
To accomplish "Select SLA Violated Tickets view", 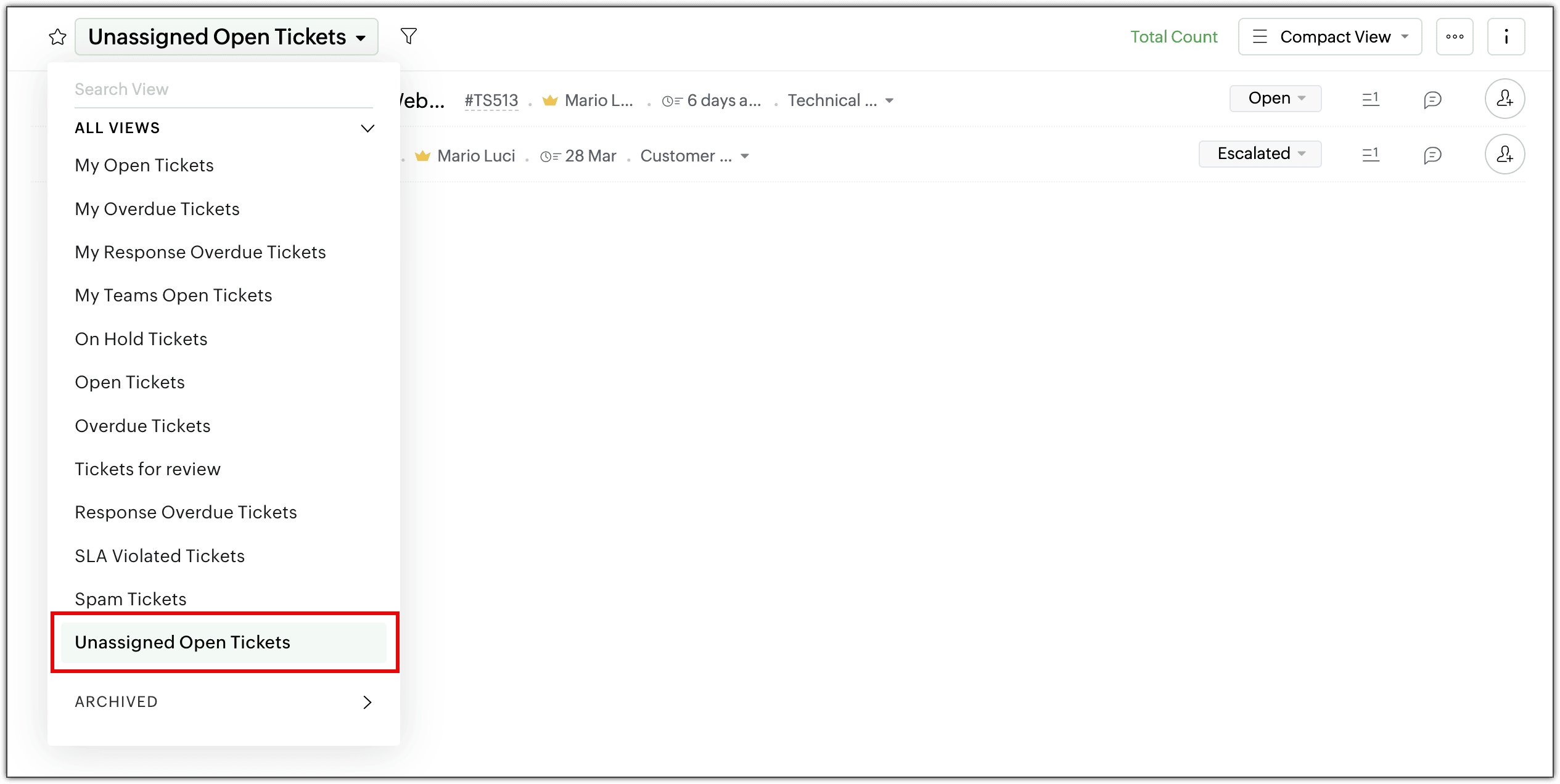I will [160, 556].
